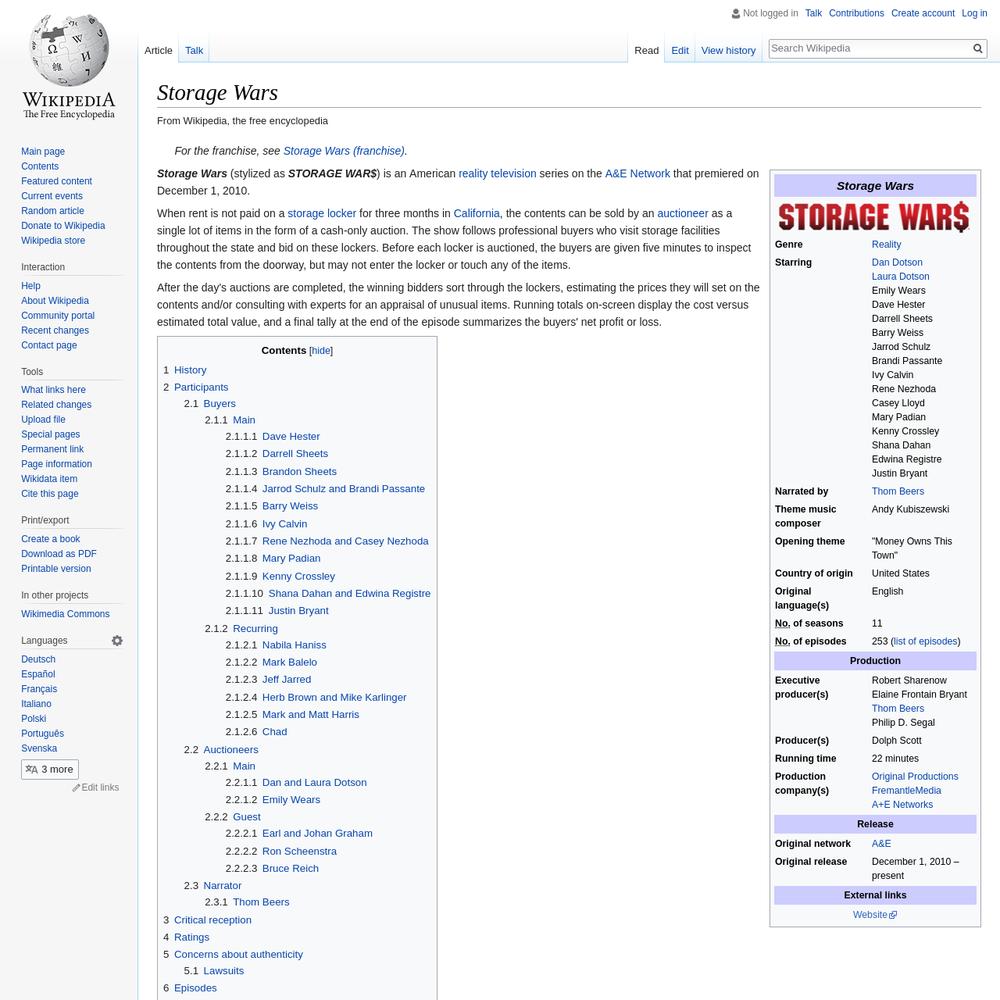Jump to Dave Hester section
The image size is (1000, 1000).
[x=291, y=436]
